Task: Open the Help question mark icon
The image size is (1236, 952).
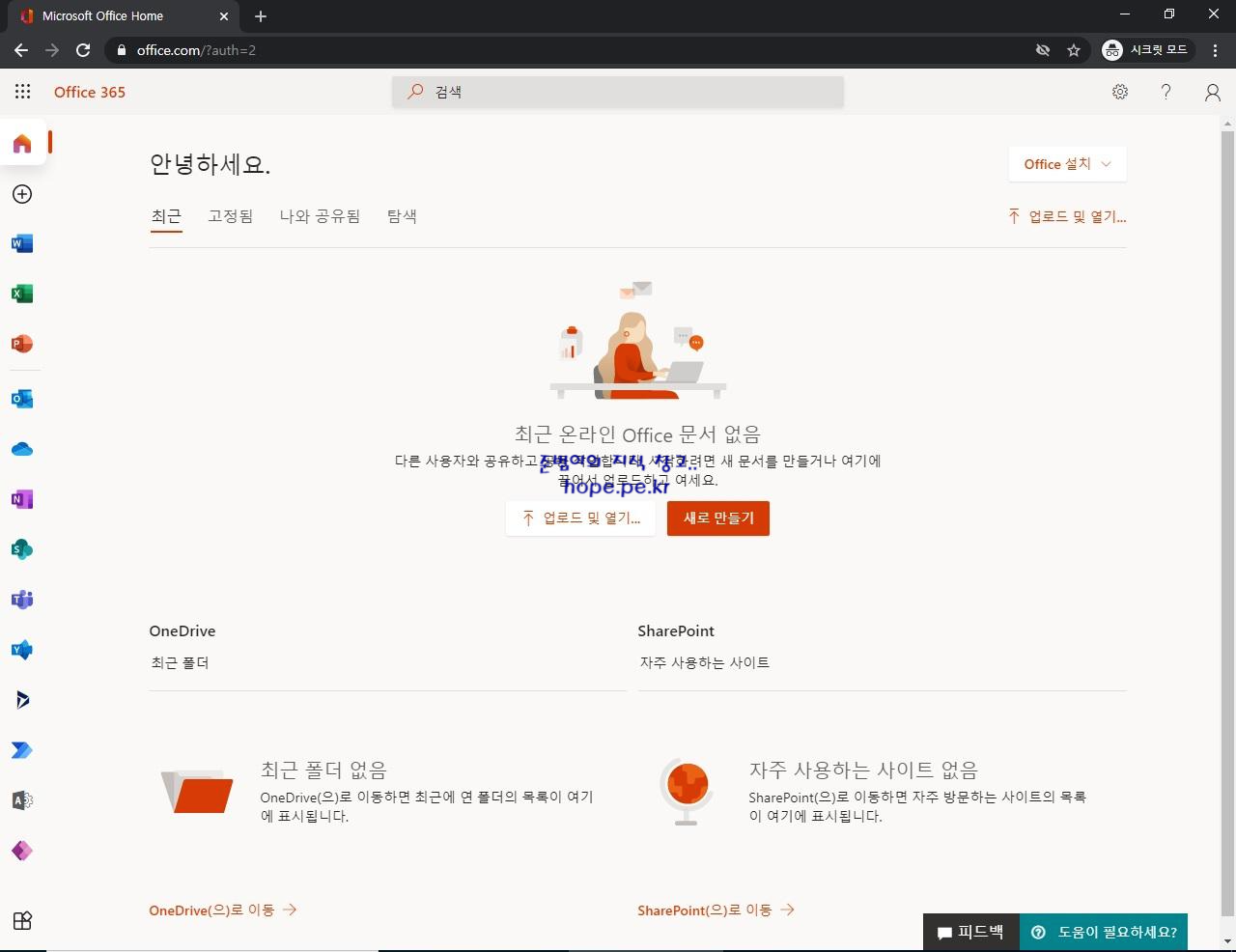Action: [x=1166, y=92]
